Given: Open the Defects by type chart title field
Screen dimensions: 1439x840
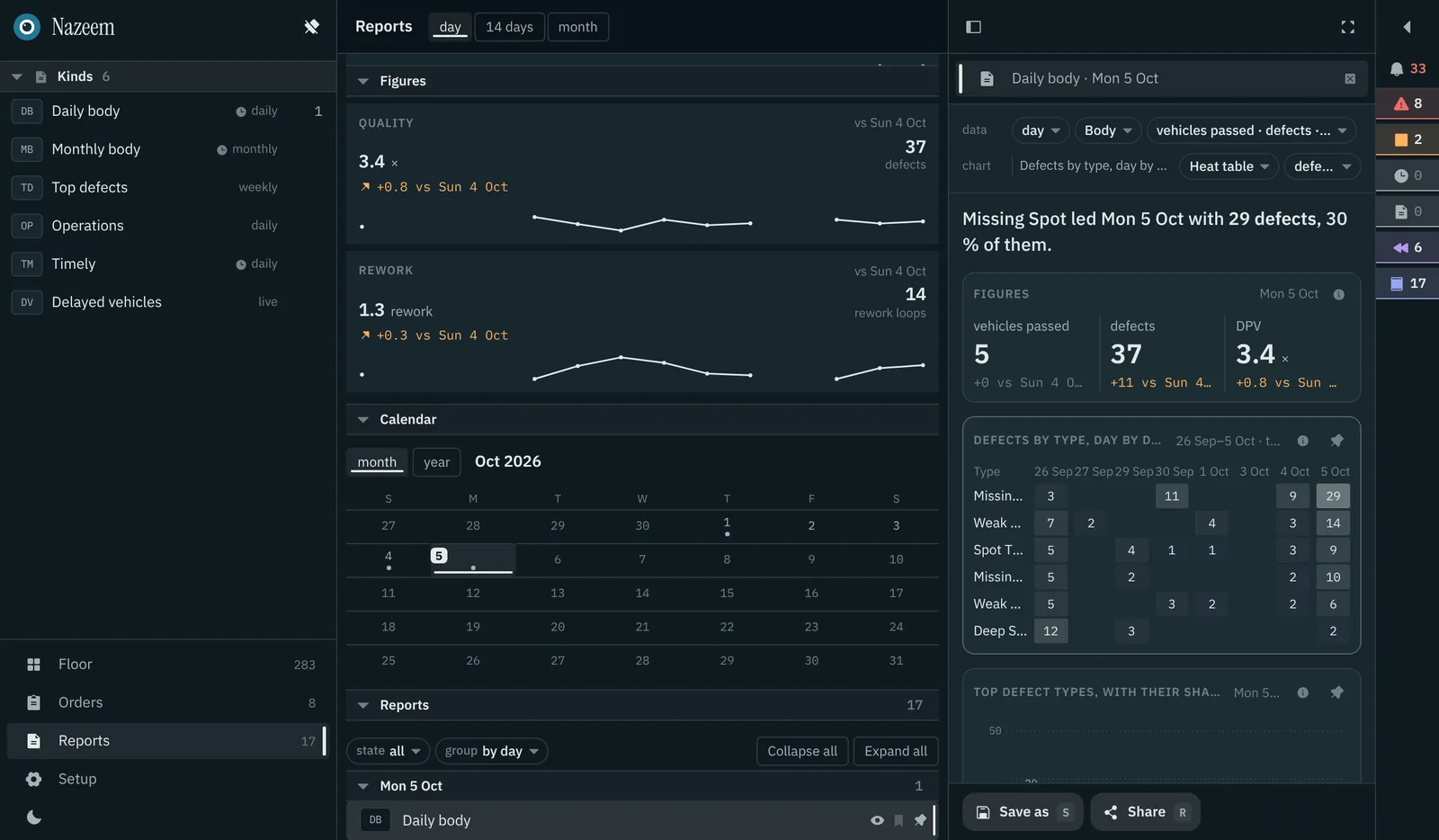Looking at the screenshot, I should [1093, 166].
